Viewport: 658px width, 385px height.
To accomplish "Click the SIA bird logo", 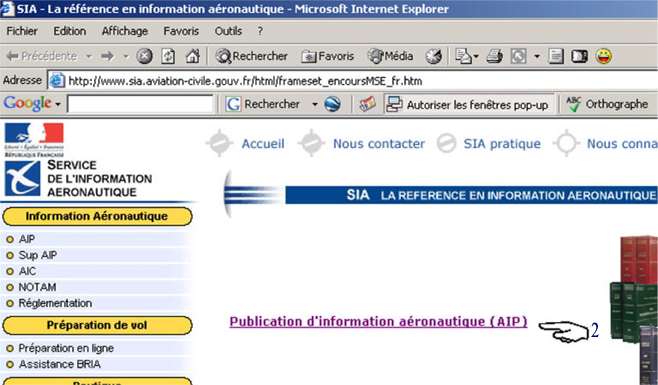I will pyautogui.click(x=22, y=179).
